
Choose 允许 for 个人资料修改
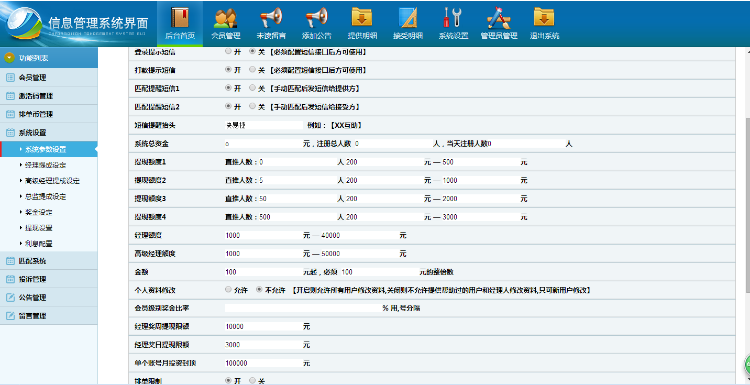(x=228, y=290)
